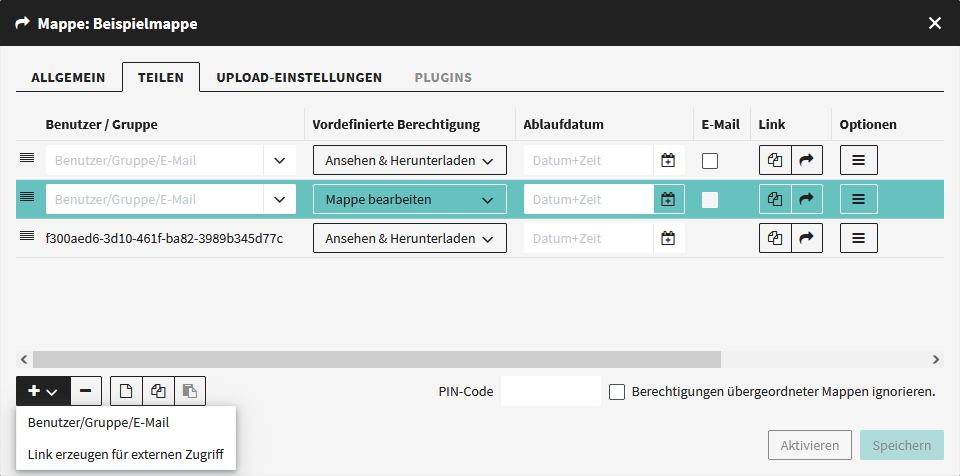The width and height of the screenshot is (960, 476).
Task: Click the left scroll arrow of horizontal scrollbar
Action: click(x=24, y=360)
